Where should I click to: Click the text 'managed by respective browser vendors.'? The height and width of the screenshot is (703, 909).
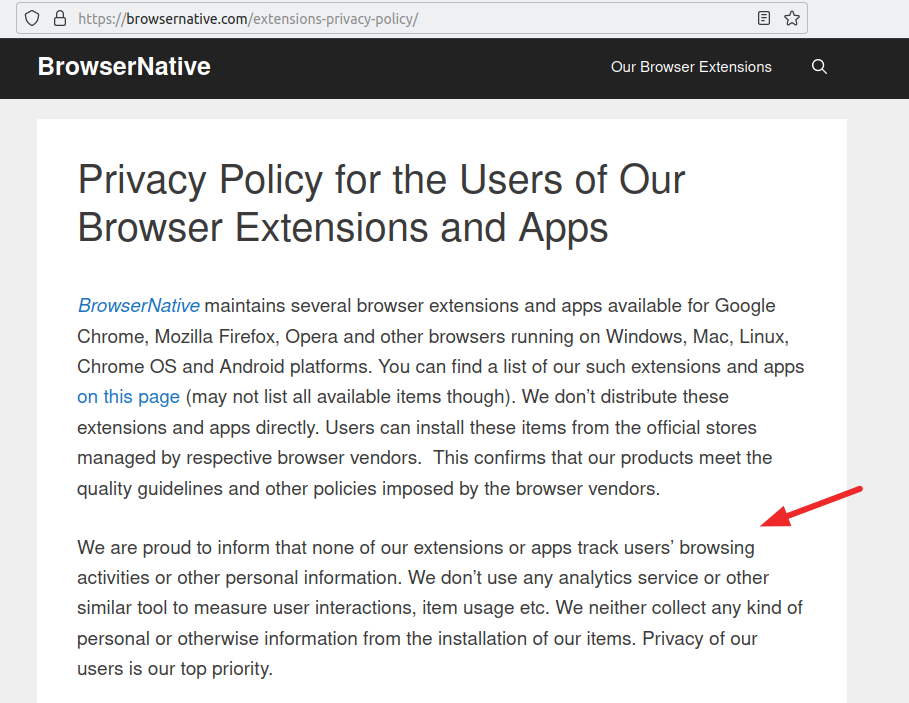point(249,458)
